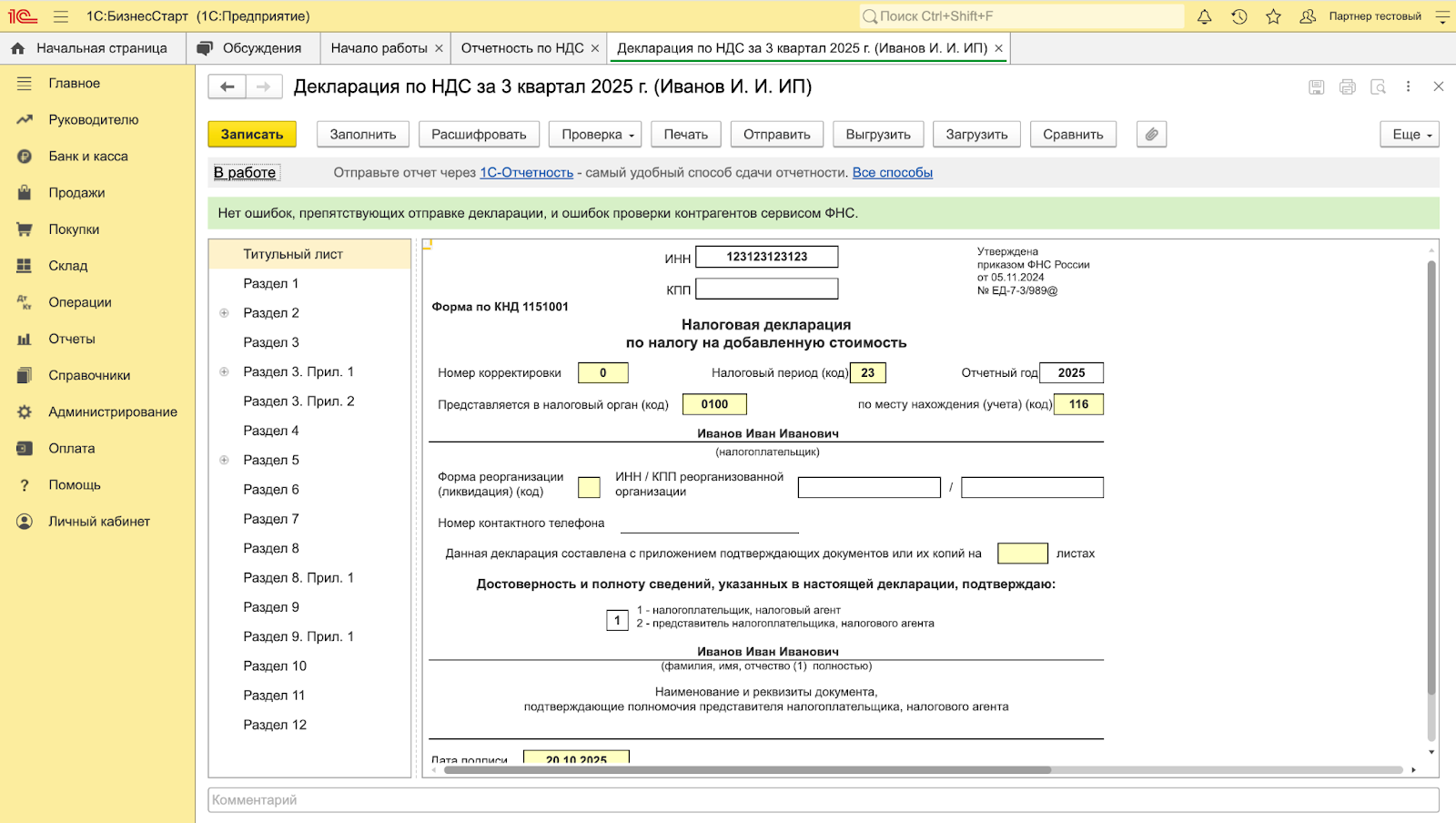Open Банк и касса section

pos(88,157)
